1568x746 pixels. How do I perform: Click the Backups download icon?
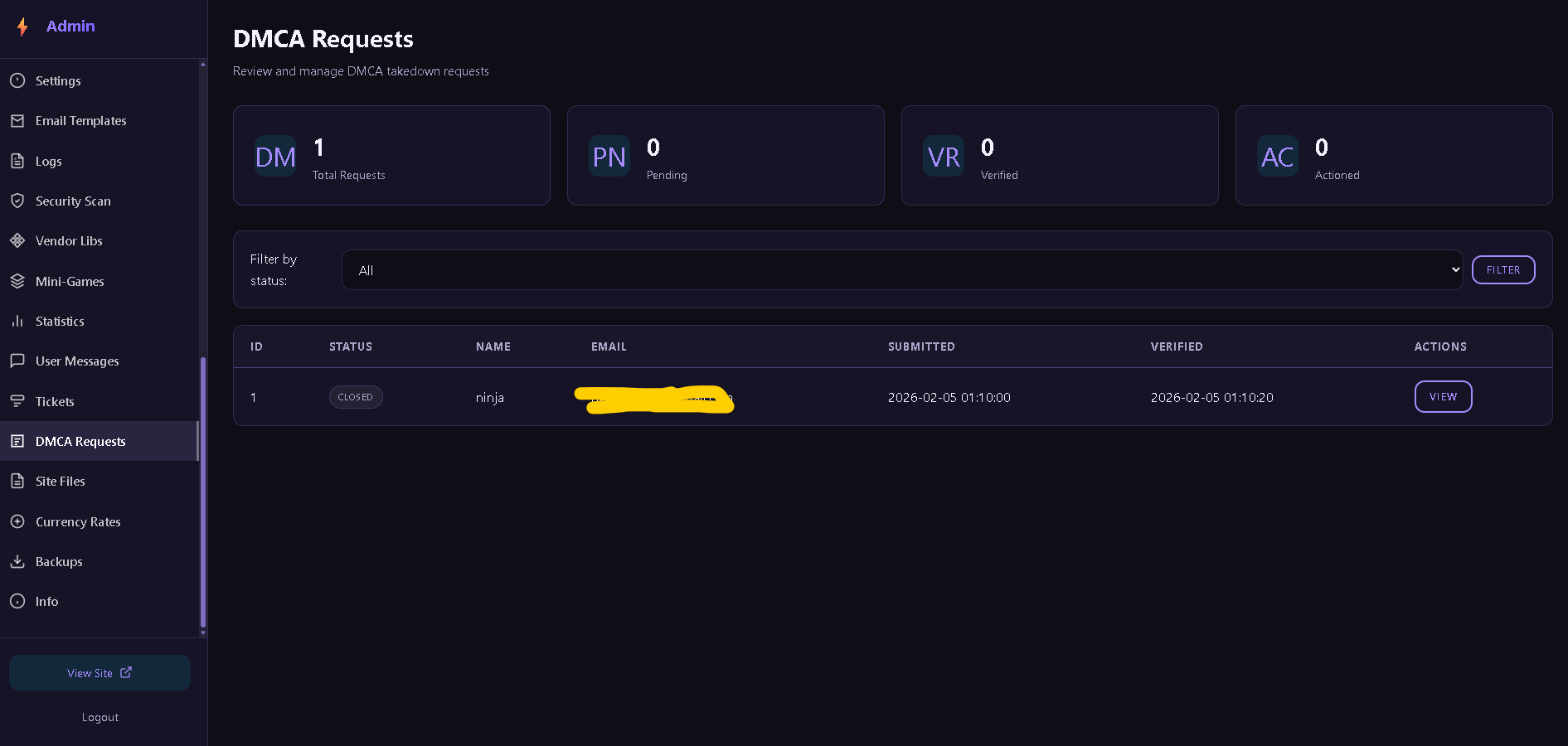pos(17,561)
